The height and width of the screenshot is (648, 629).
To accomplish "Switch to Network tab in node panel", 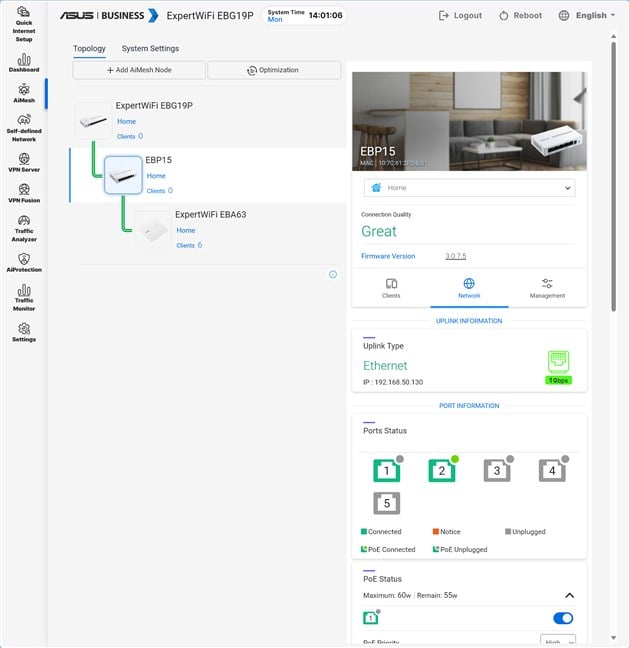I will [469, 288].
